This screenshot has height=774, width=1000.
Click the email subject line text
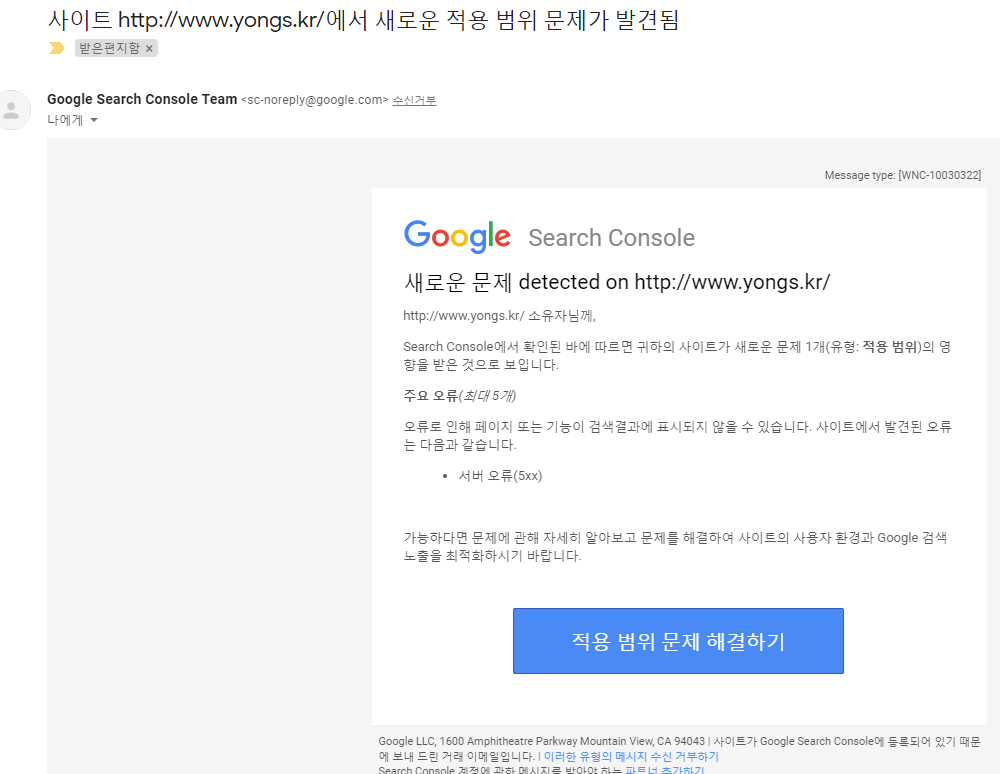pos(364,20)
